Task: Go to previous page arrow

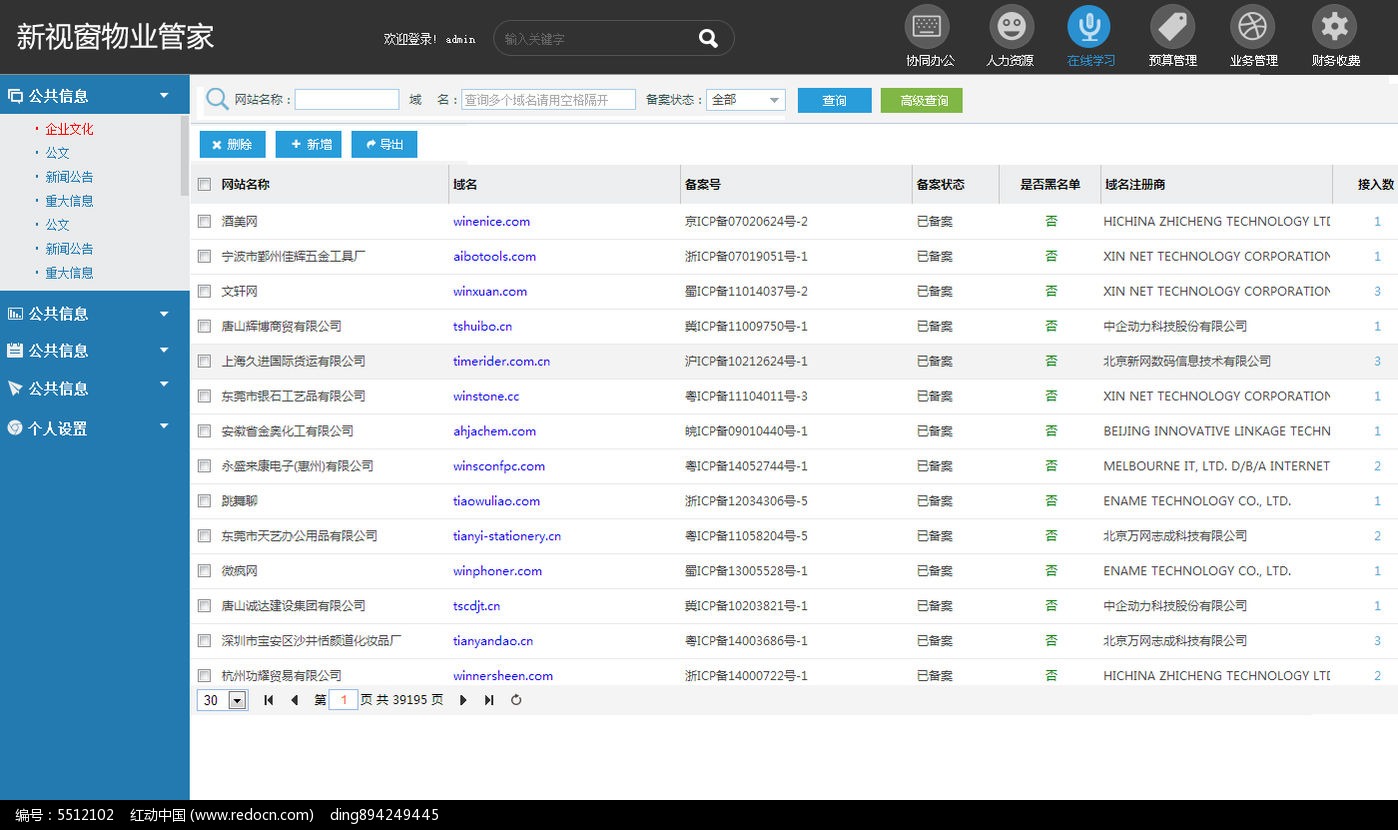Action: (x=294, y=700)
